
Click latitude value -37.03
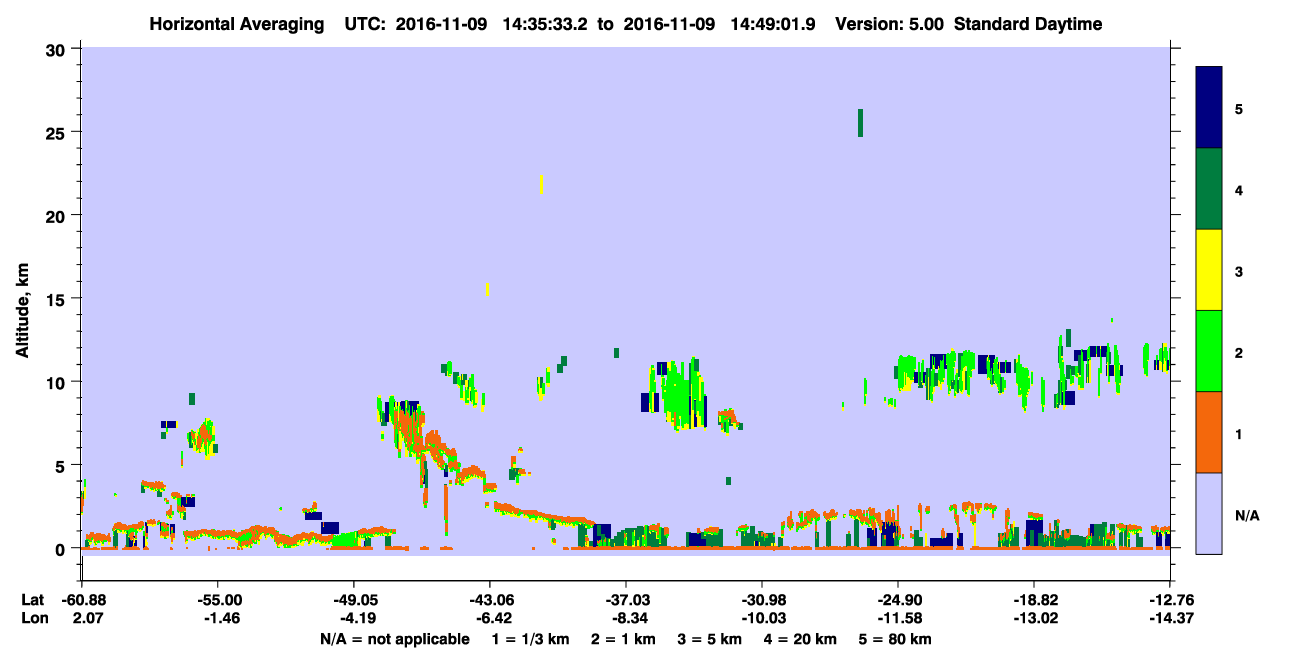[625, 600]
